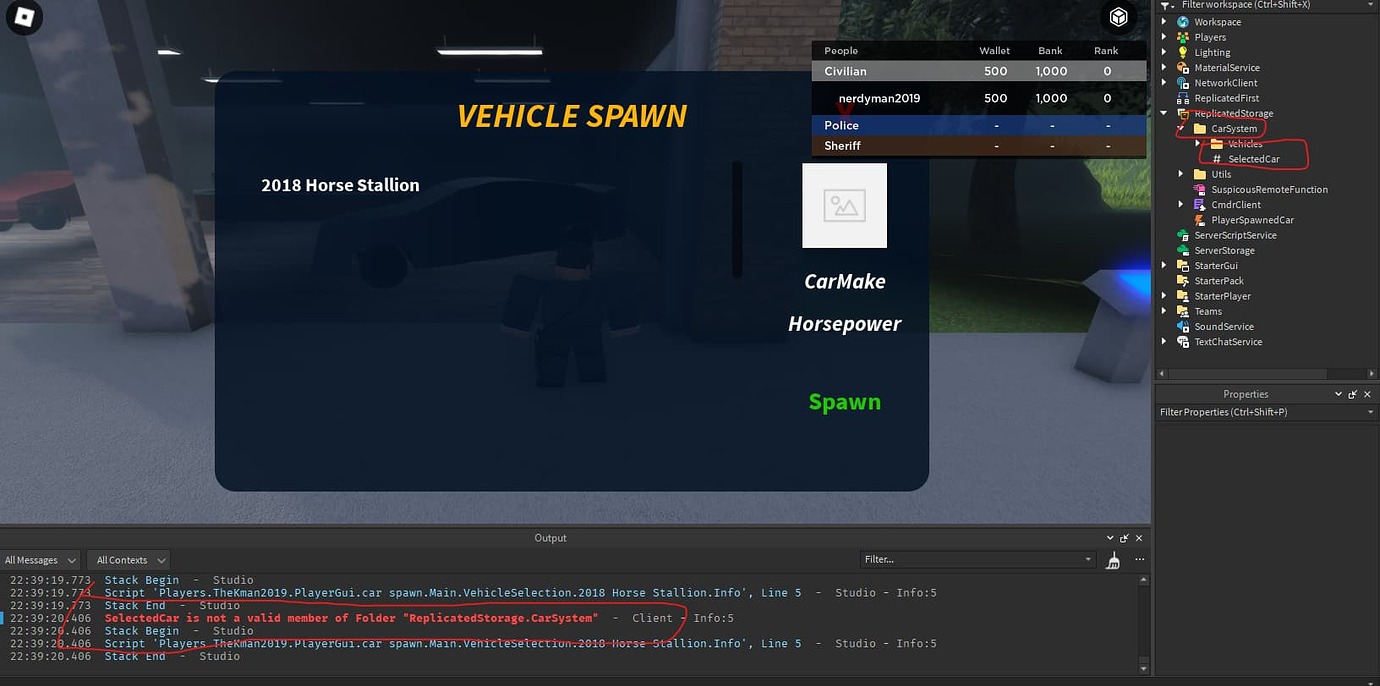The image size is (1380, 686).
Task: Open the Output overflow menu with the ellipsis icon
Action: point(1140,559)
